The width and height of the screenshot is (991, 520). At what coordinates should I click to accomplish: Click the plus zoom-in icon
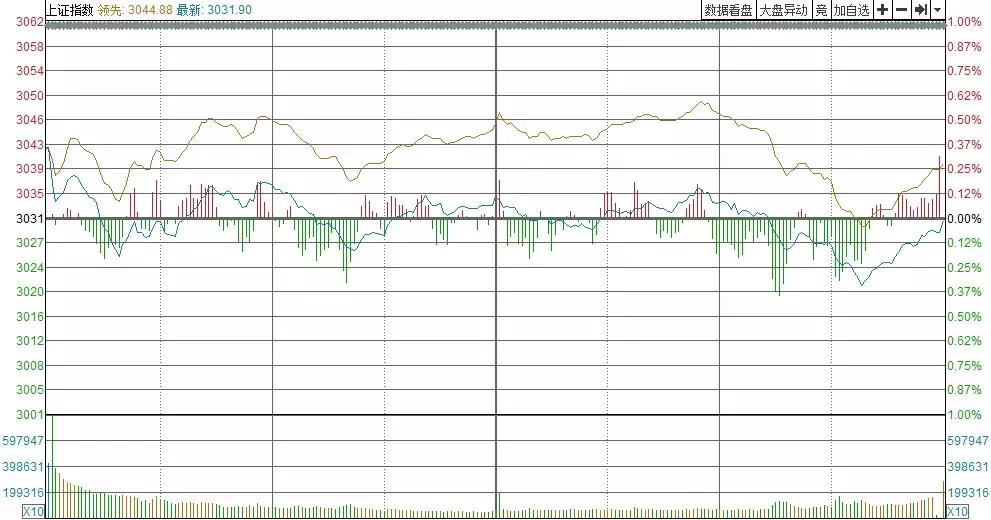882,10
